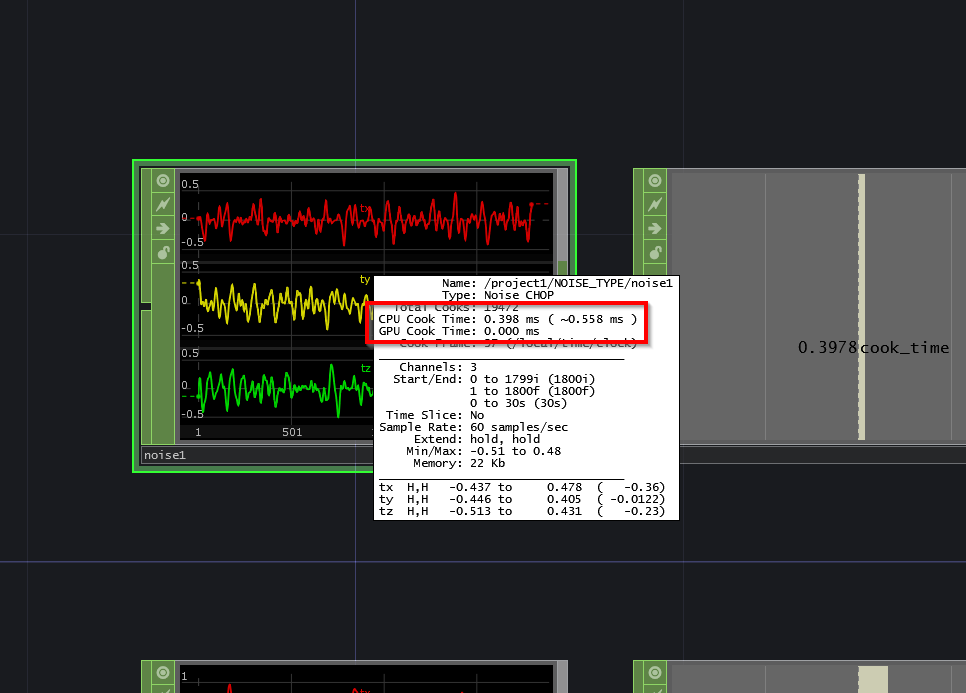Click the 'Extend: hold, hold' line
The width and height of the screenshot is (966, 693).
(477, 439)
